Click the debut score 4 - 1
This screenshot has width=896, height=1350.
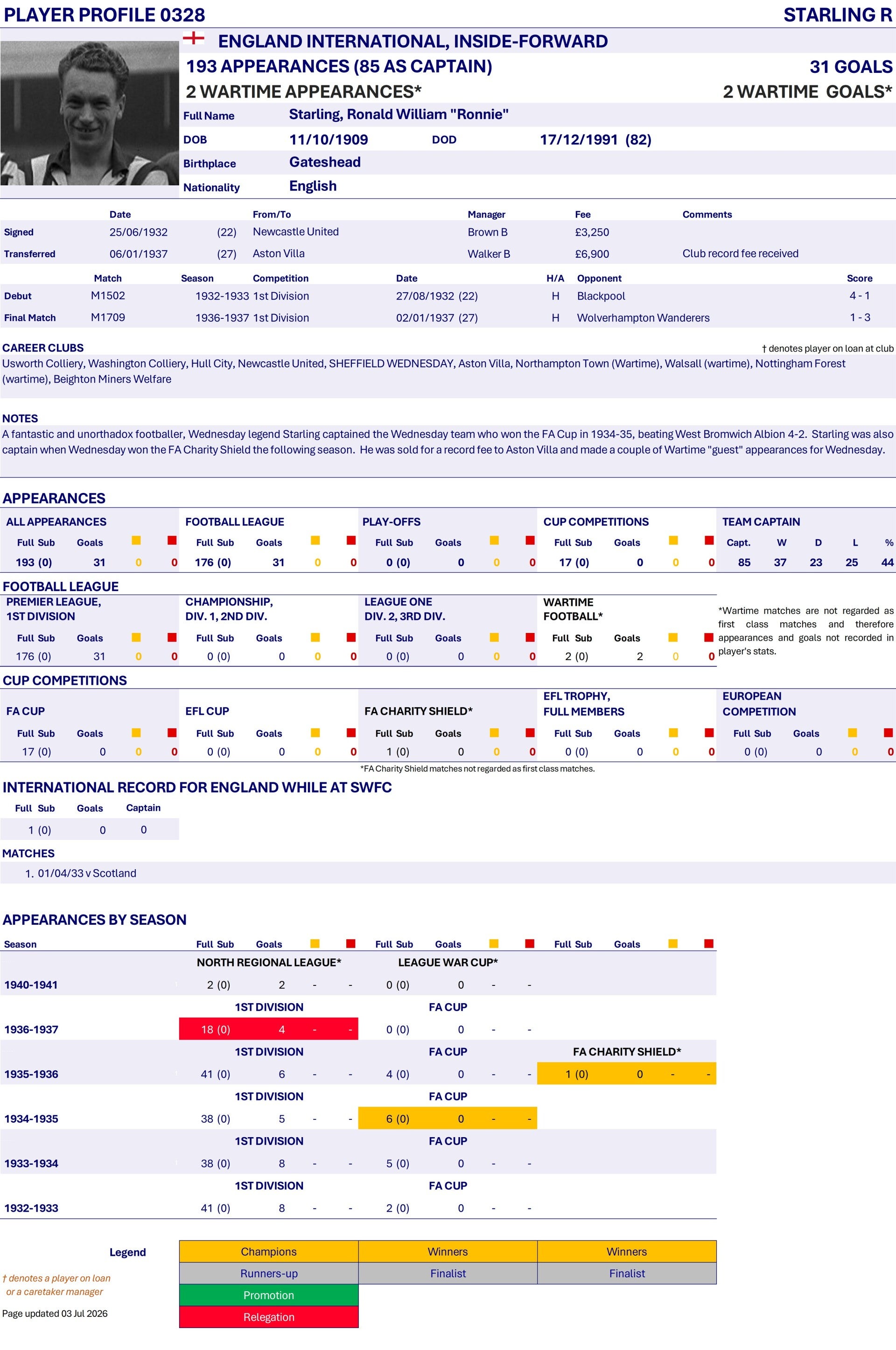(860, 295)
